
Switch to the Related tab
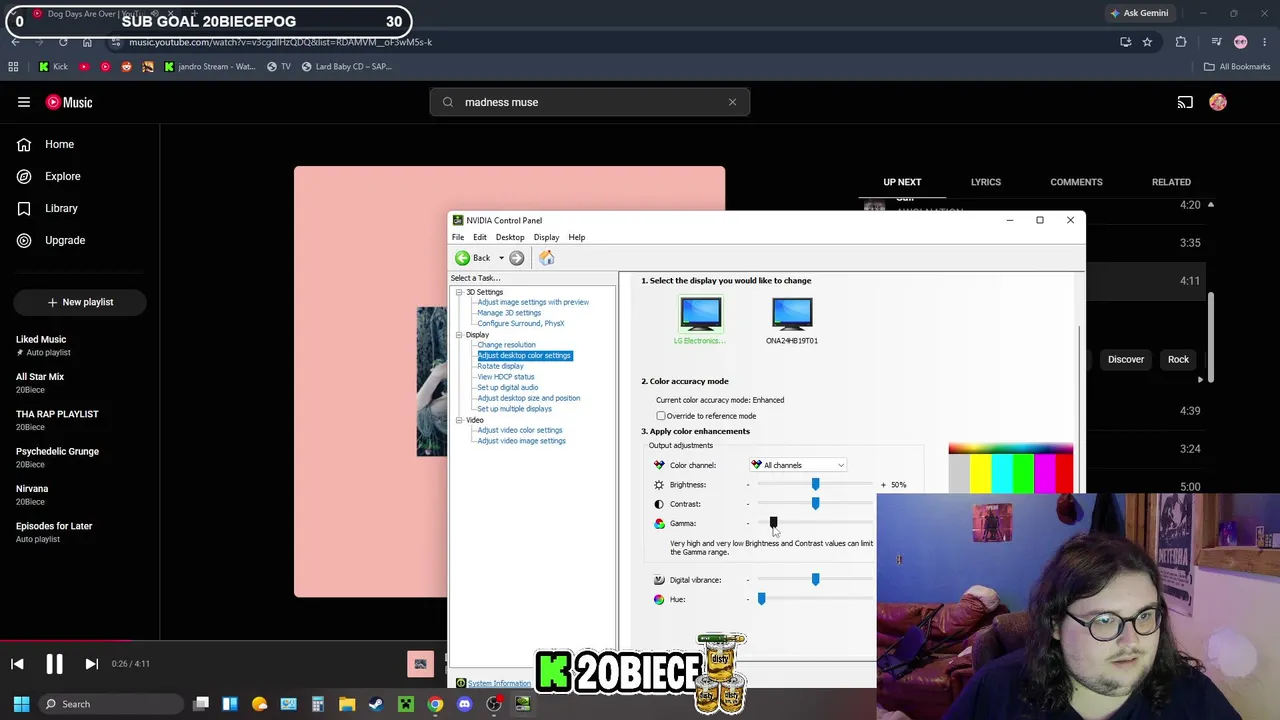pos(1171,182)
